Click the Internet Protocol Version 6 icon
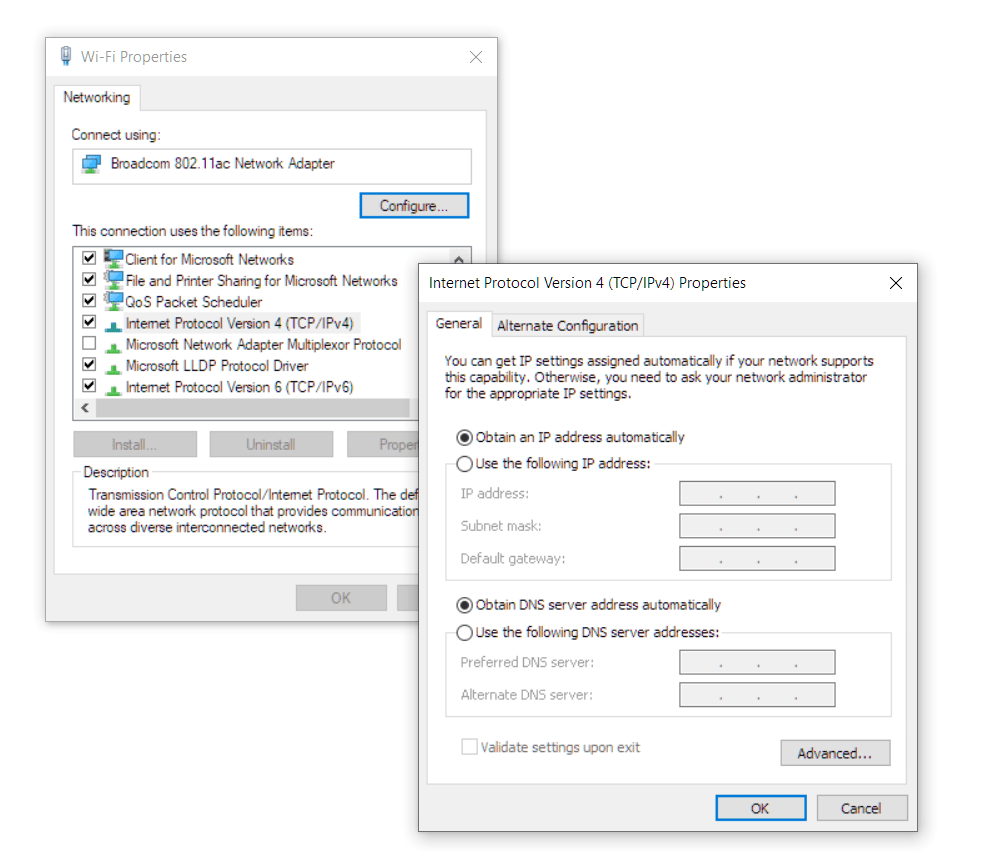Viewport: 981px width, 865px height. [x=112, y=387]
